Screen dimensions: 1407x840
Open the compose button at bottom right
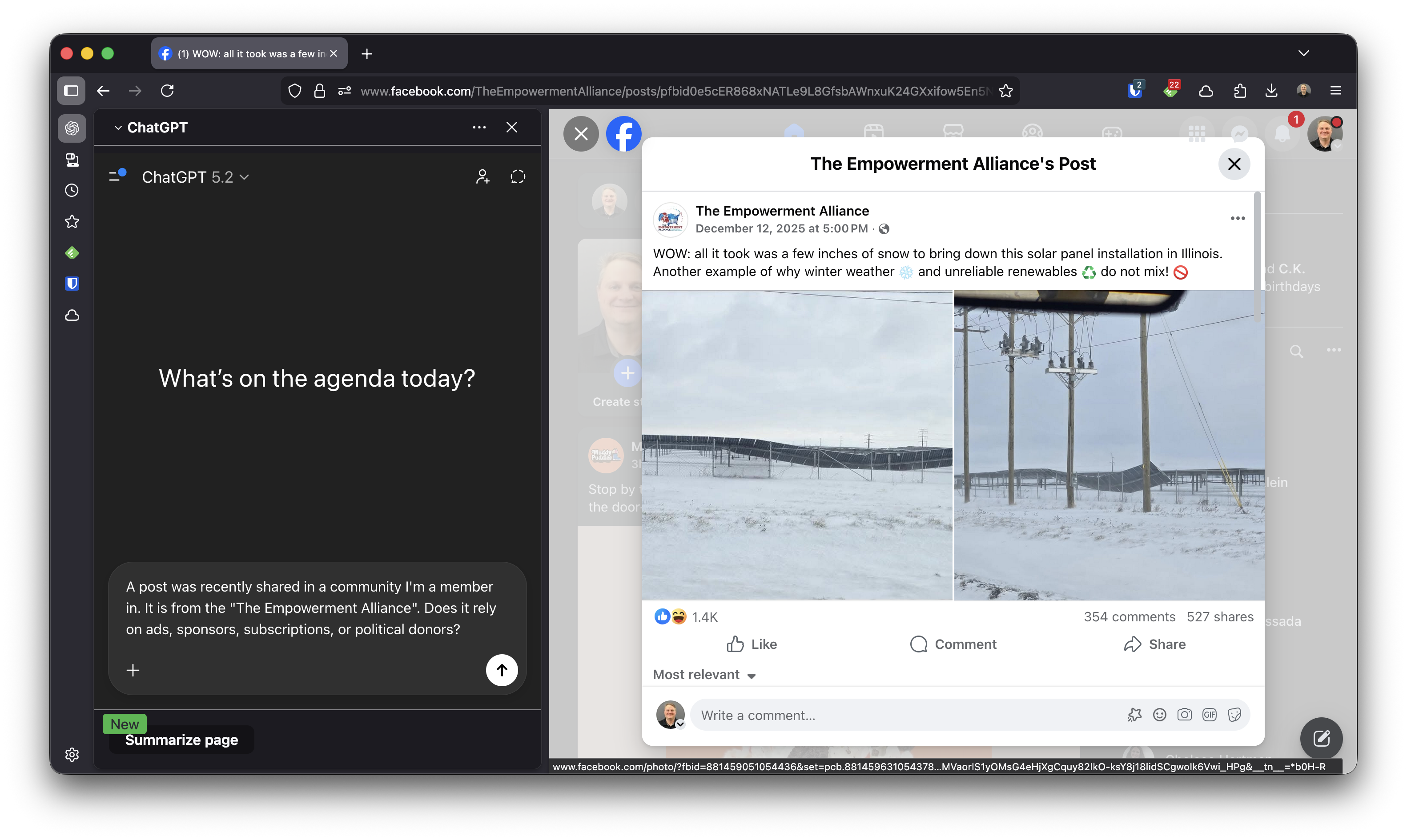point(1322,738)
